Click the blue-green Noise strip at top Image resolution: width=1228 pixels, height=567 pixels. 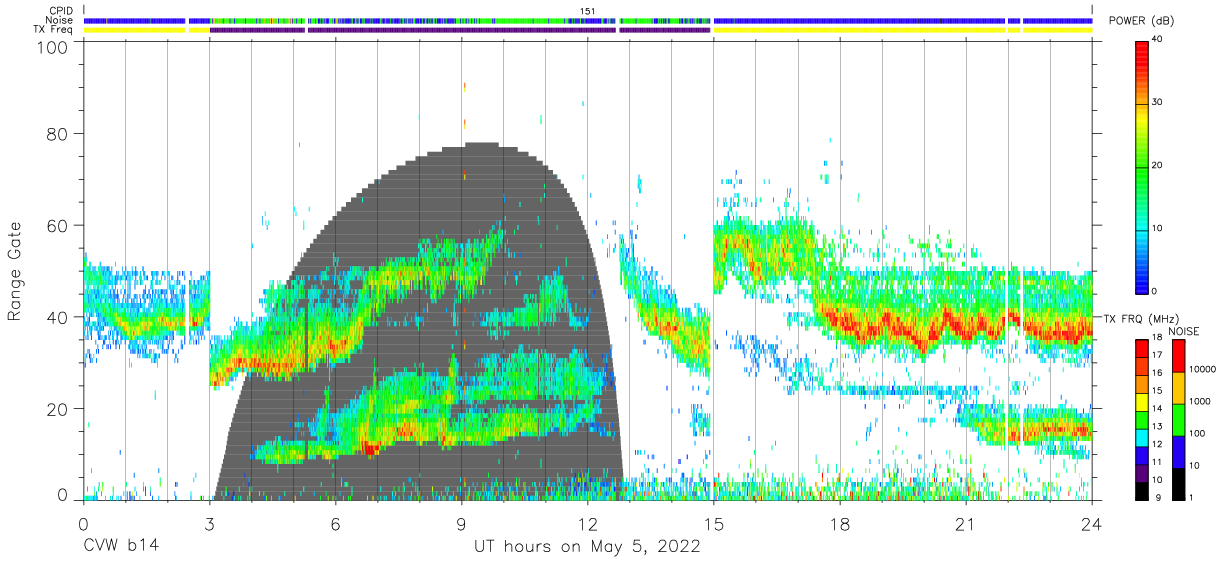588,20
